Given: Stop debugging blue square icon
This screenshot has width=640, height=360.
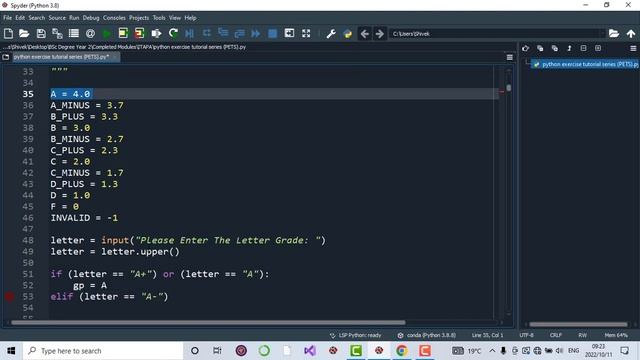Looking at the screenshot, I should tap(272, 33).
